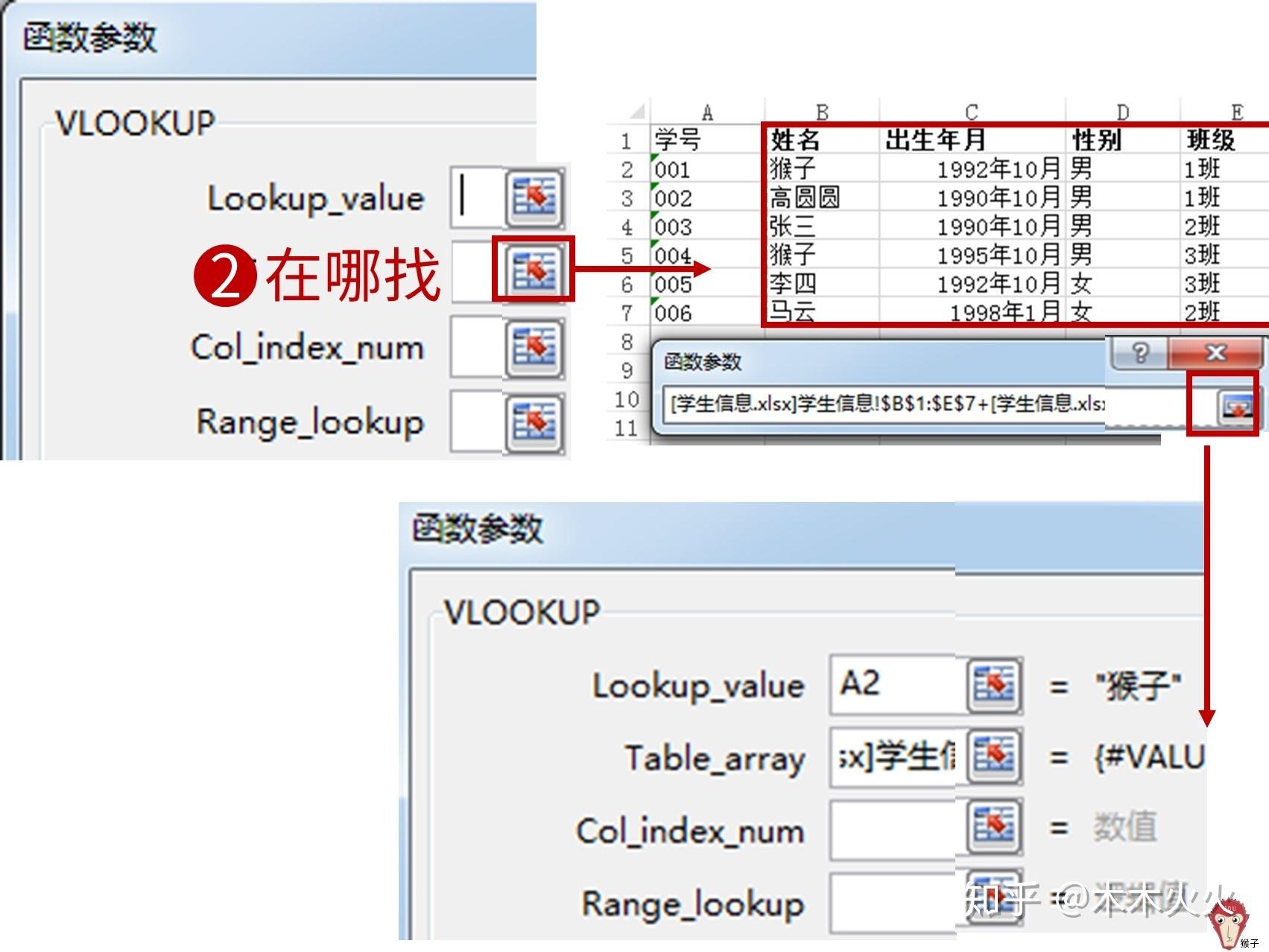Click range selector beside Lookup_value field containing A2

click(x=993, y=684)
